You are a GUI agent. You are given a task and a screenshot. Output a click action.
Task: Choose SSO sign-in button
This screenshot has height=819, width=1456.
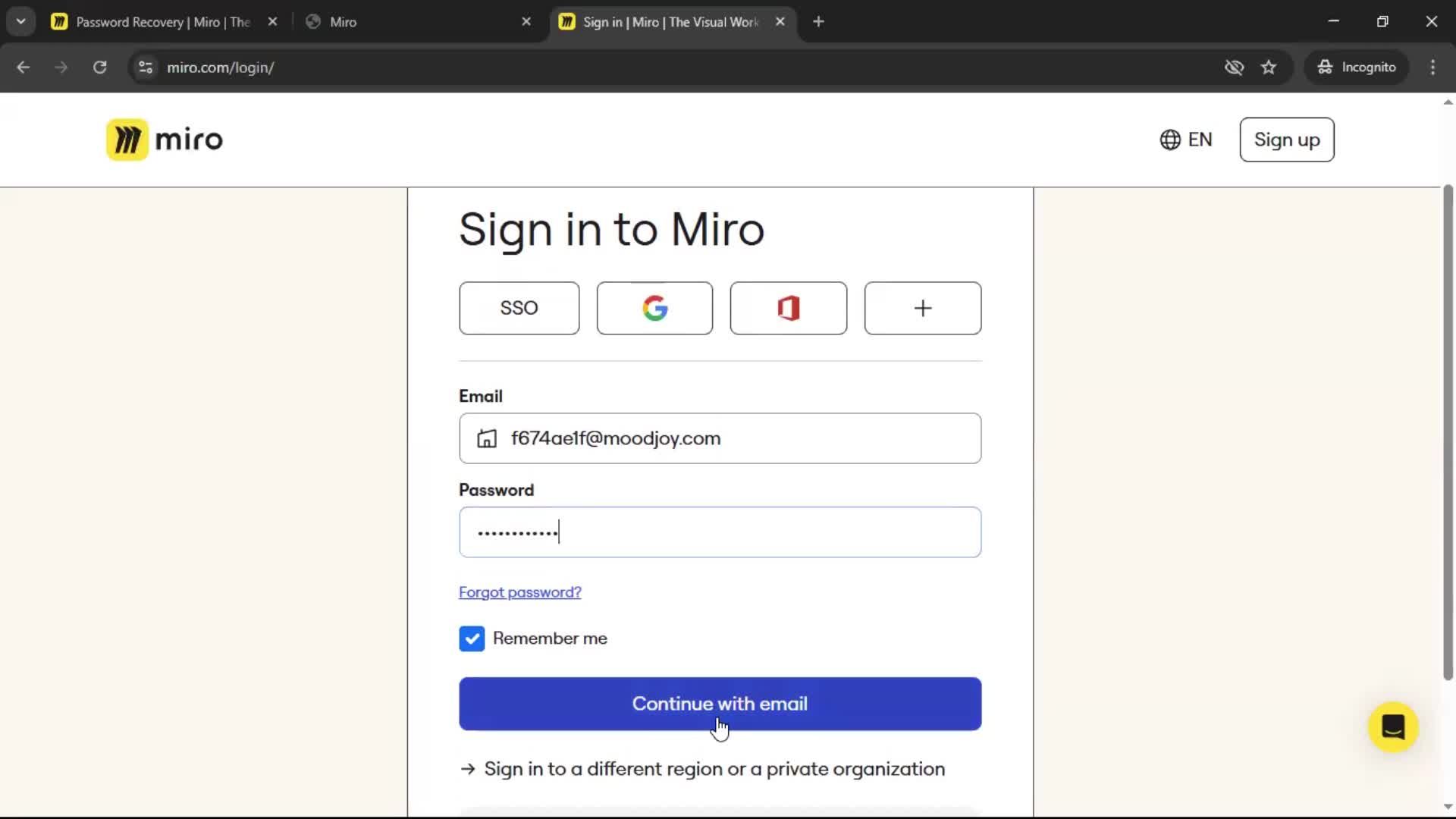click(x=519, y=308)
